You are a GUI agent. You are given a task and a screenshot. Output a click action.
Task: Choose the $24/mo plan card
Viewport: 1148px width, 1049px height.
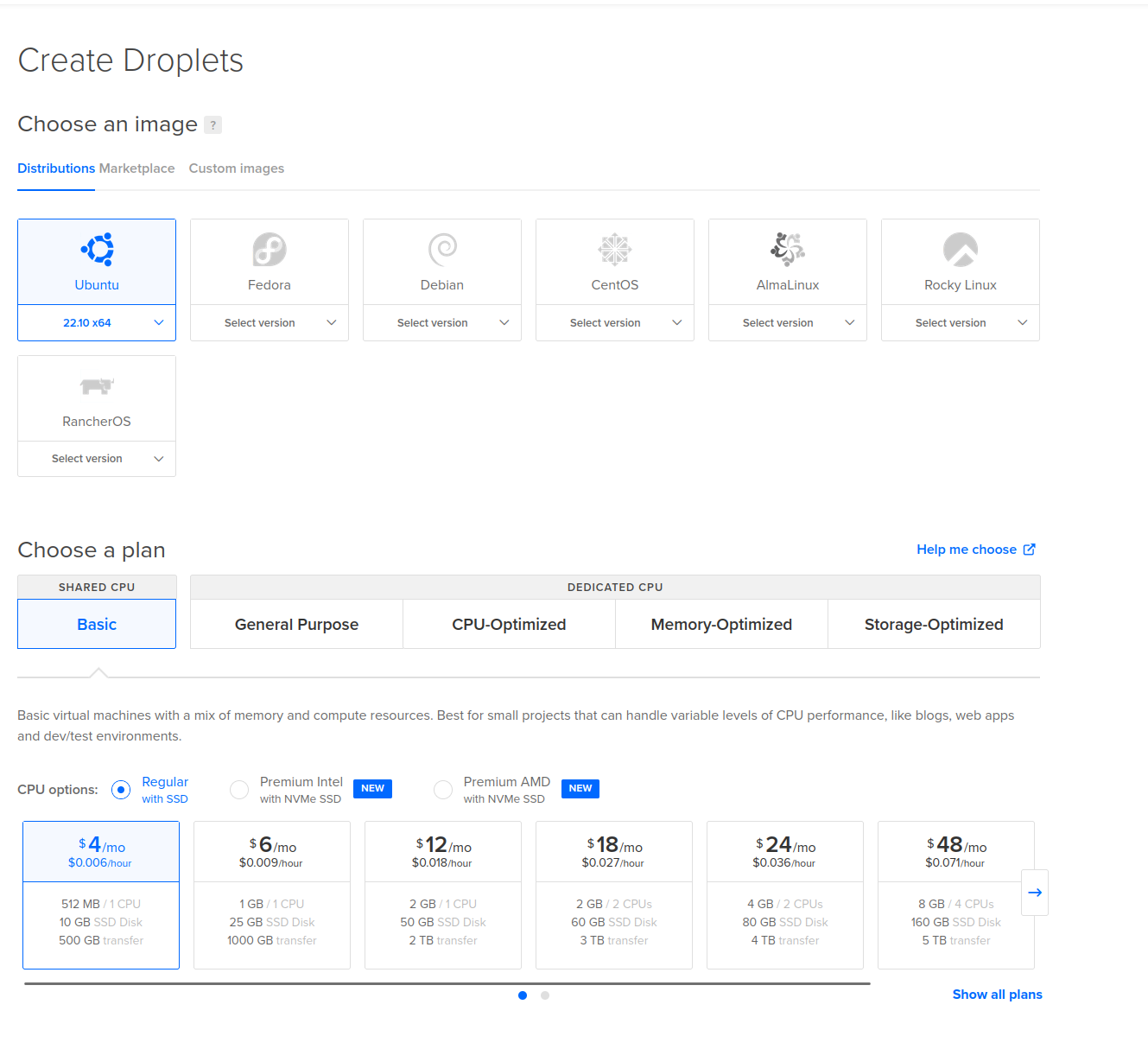[x=785, y=895]
